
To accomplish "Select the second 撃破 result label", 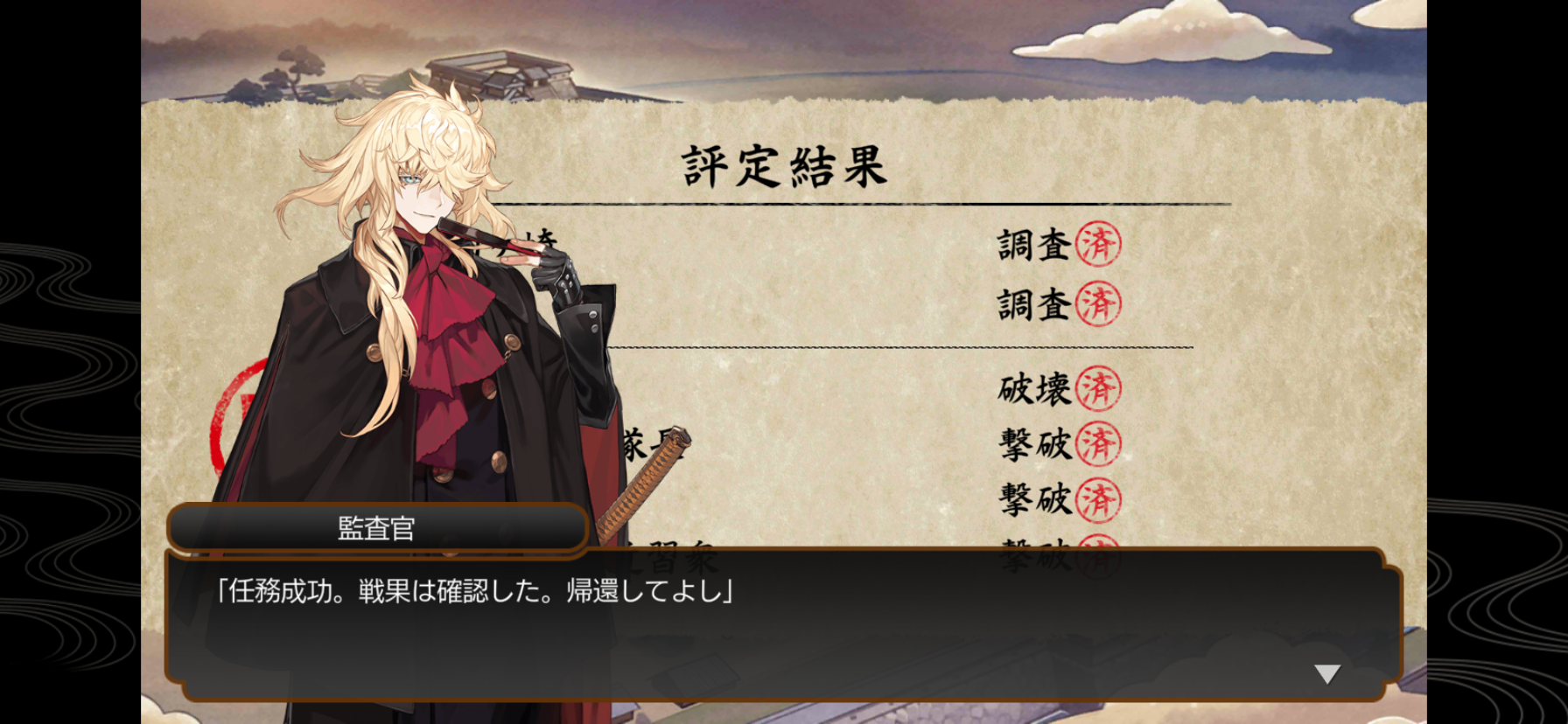I will [x=1034, y=500].
